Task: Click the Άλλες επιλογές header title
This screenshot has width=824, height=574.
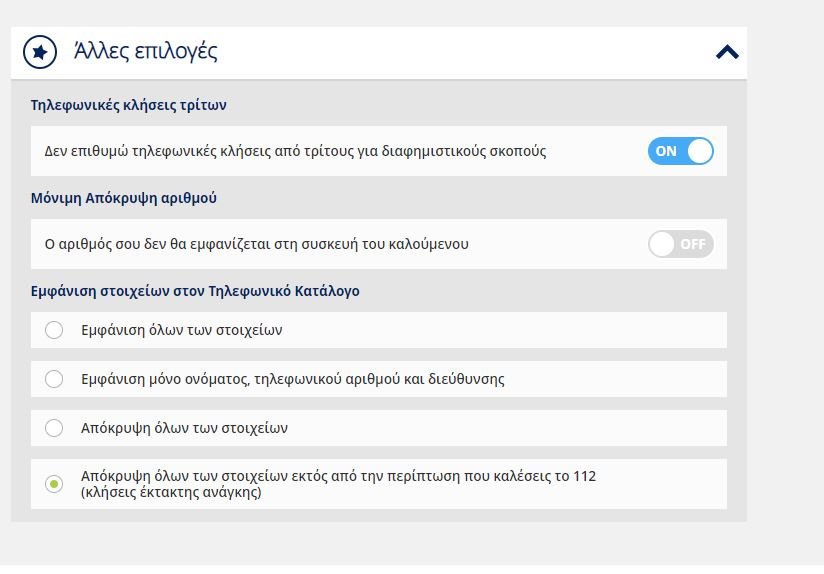Action: pyautogui.click(x=146, y=51)
